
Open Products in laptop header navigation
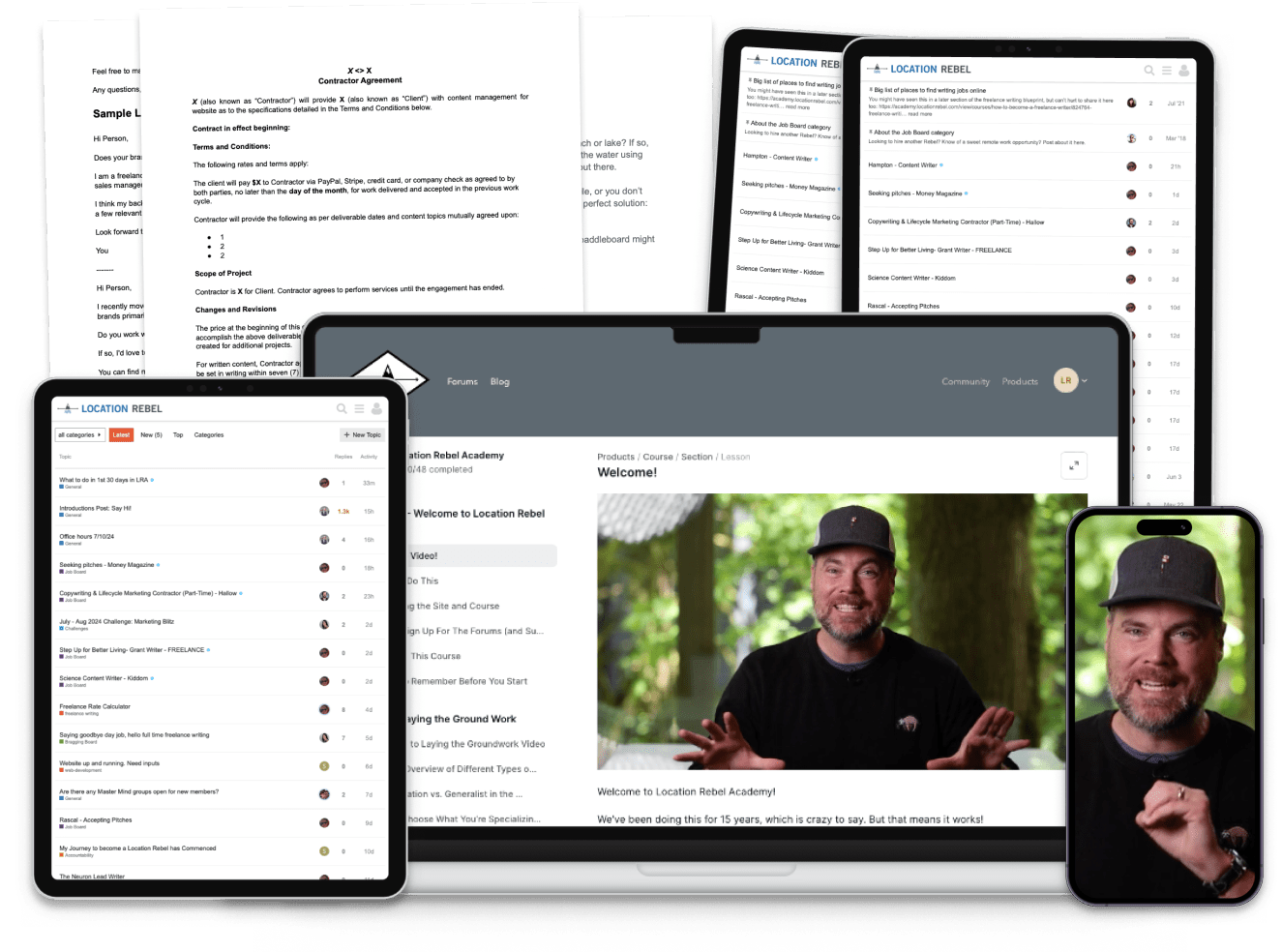pos(1020,381)
